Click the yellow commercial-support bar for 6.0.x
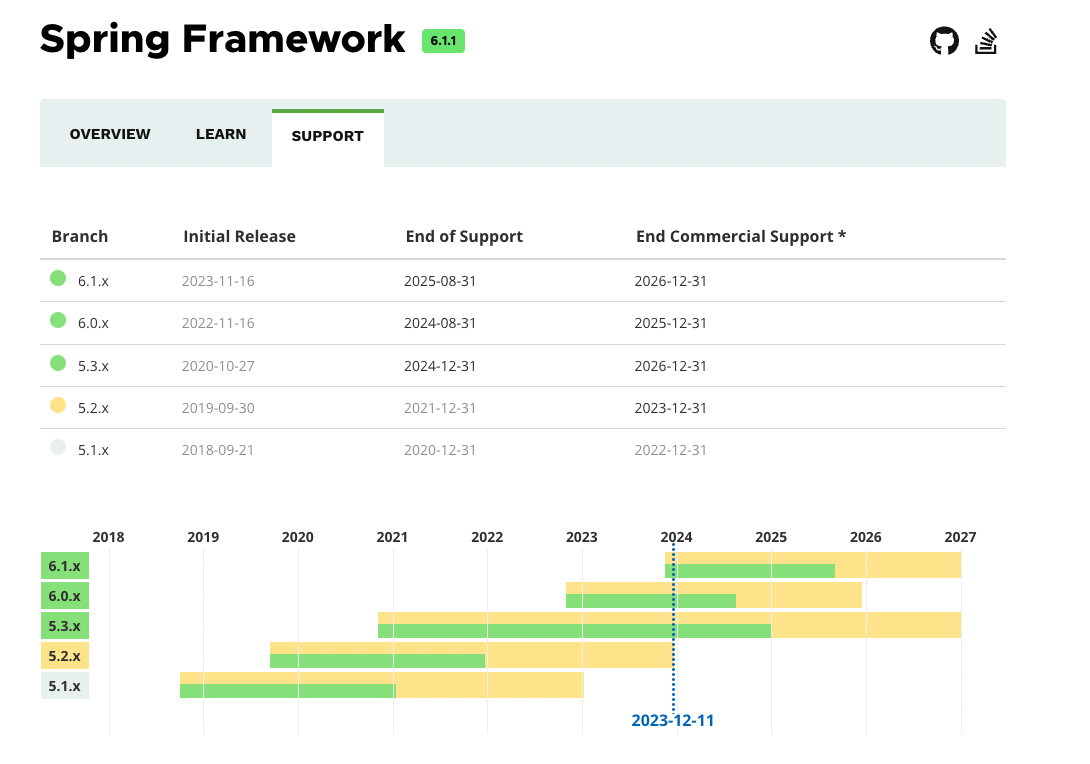 coord(800,595)
